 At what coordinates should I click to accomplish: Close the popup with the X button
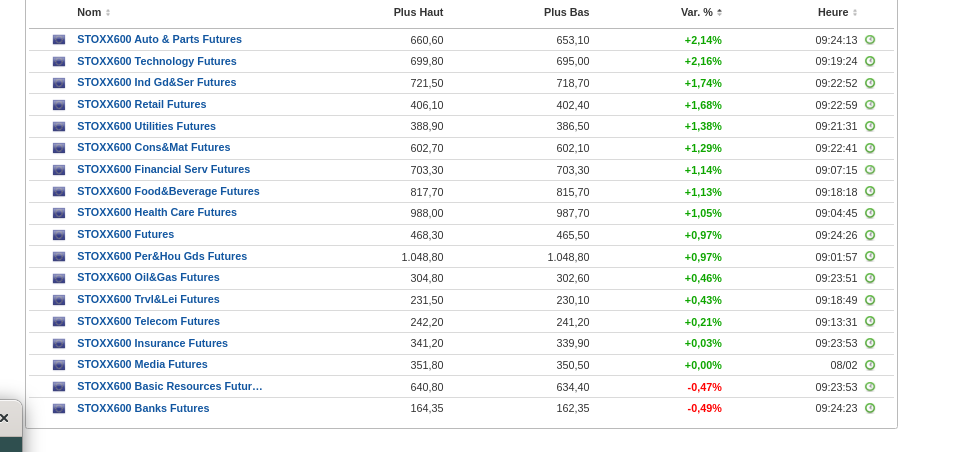coord(4,418)
